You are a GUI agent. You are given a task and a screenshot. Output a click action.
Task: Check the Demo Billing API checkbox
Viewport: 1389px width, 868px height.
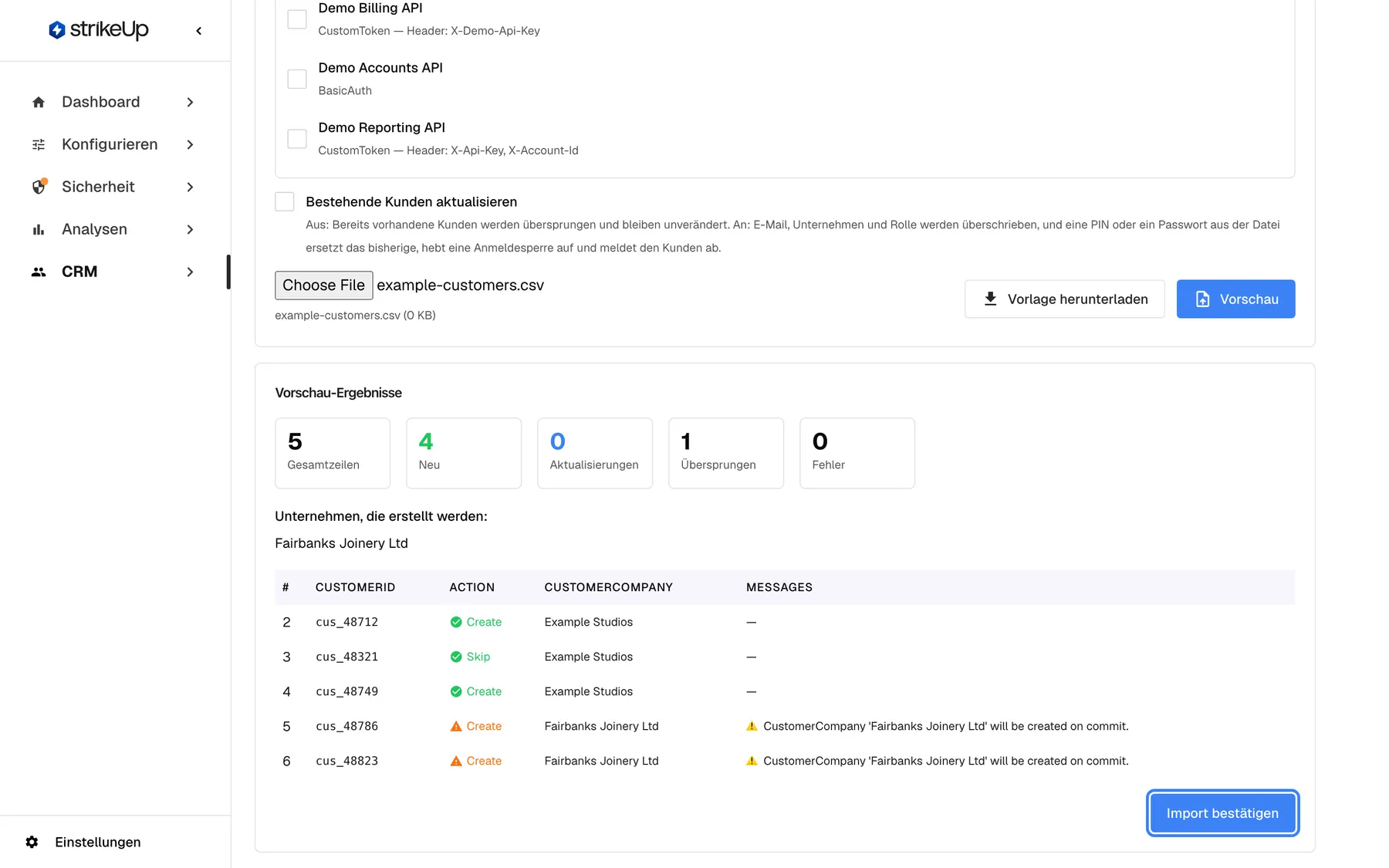[297, 19]
